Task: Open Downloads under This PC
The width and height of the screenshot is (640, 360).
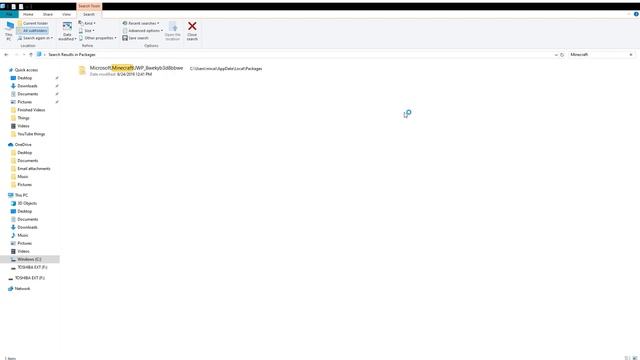Action: tap(27, 227)
